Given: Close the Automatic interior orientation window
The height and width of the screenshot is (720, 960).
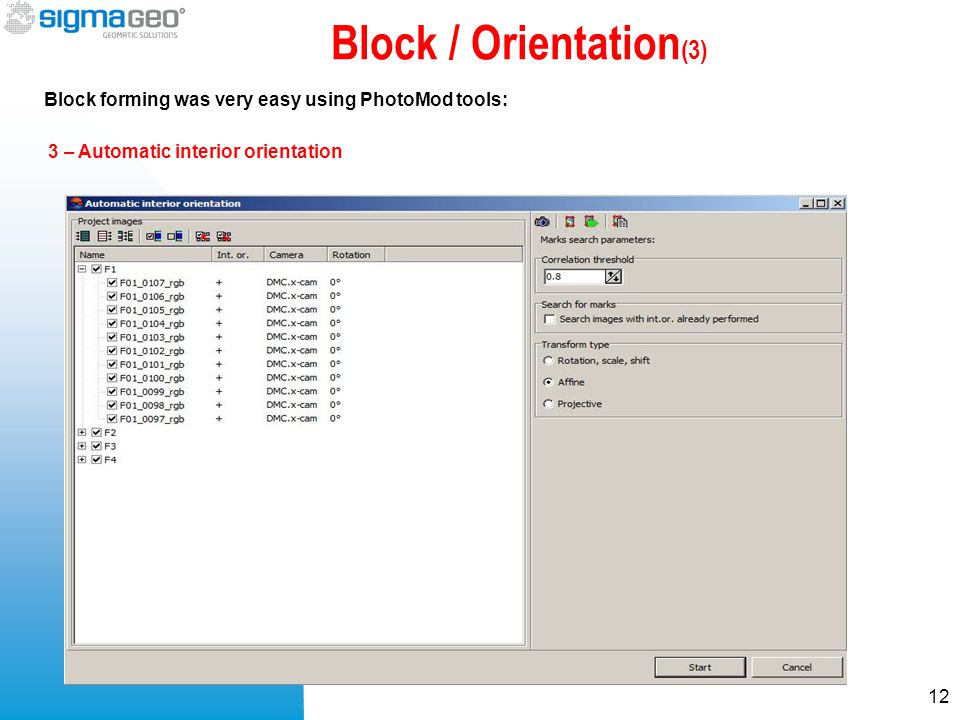Looking at the screenshot, I should pos(838,203).
